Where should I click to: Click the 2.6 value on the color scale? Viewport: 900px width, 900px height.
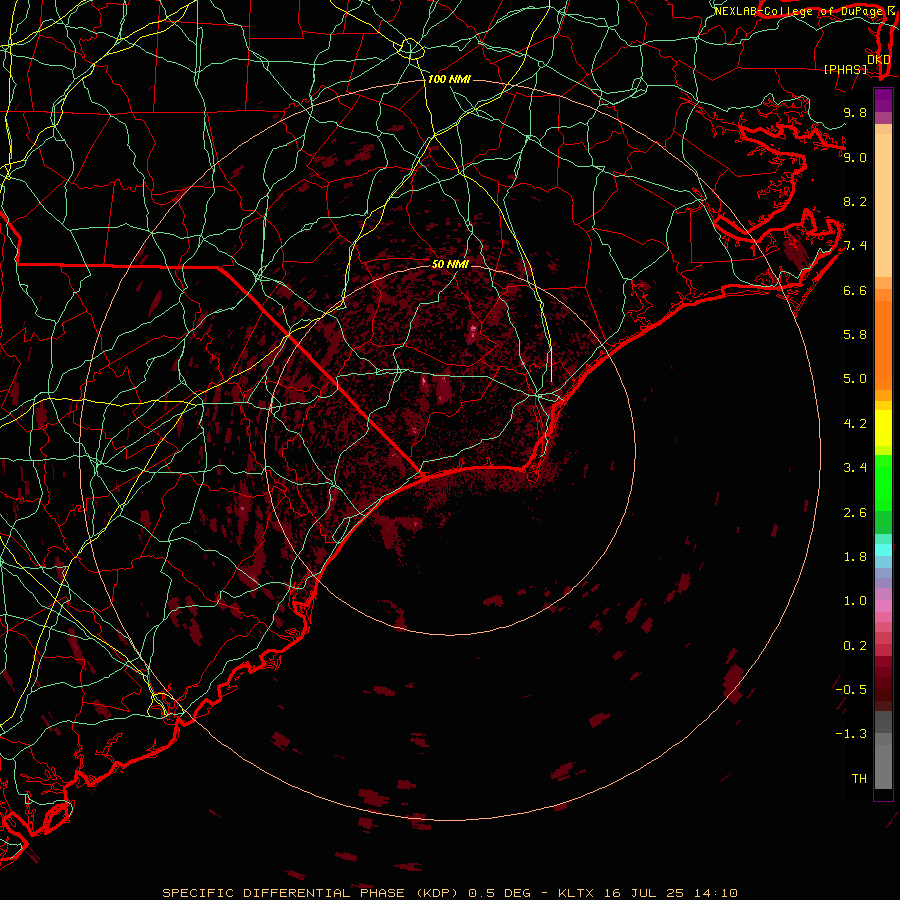(x=855, y=513)
